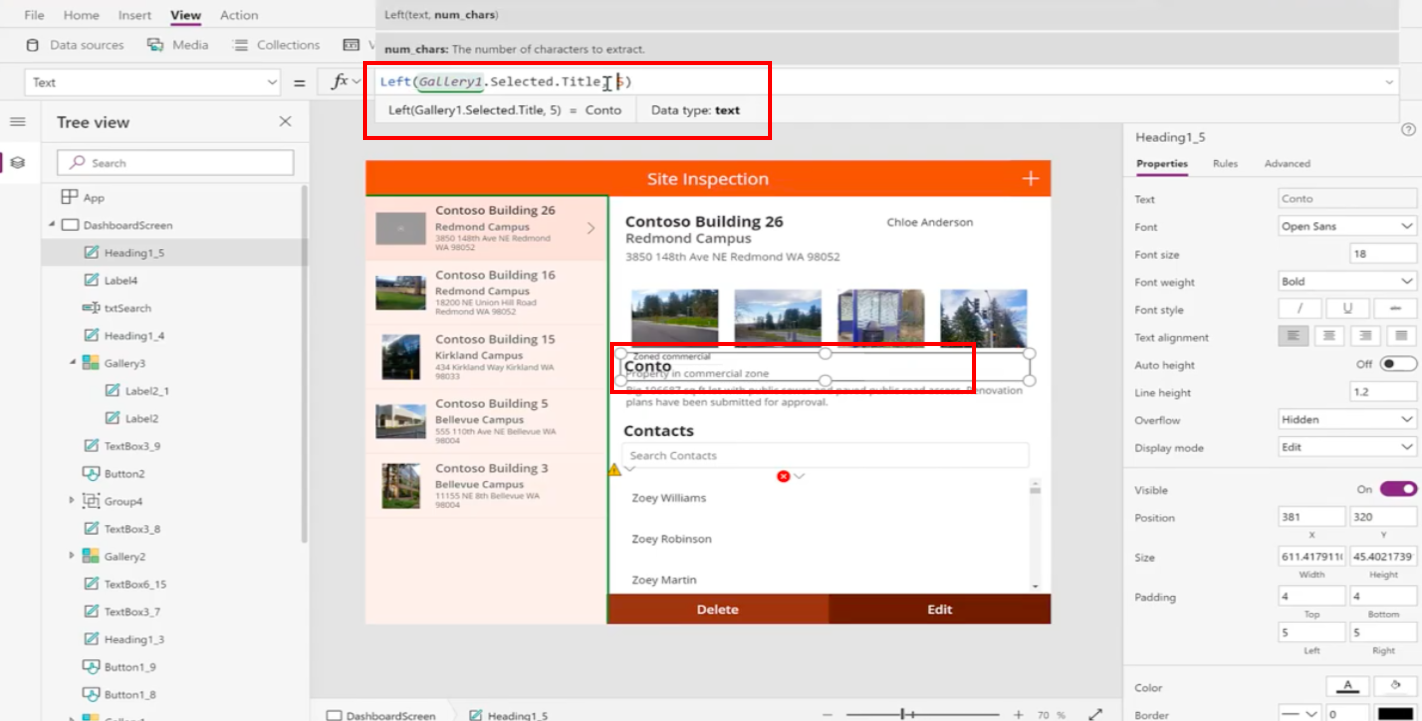1422x721 pixels.
Task: Set text alignment to right
Action: [x=1365, y=337]
